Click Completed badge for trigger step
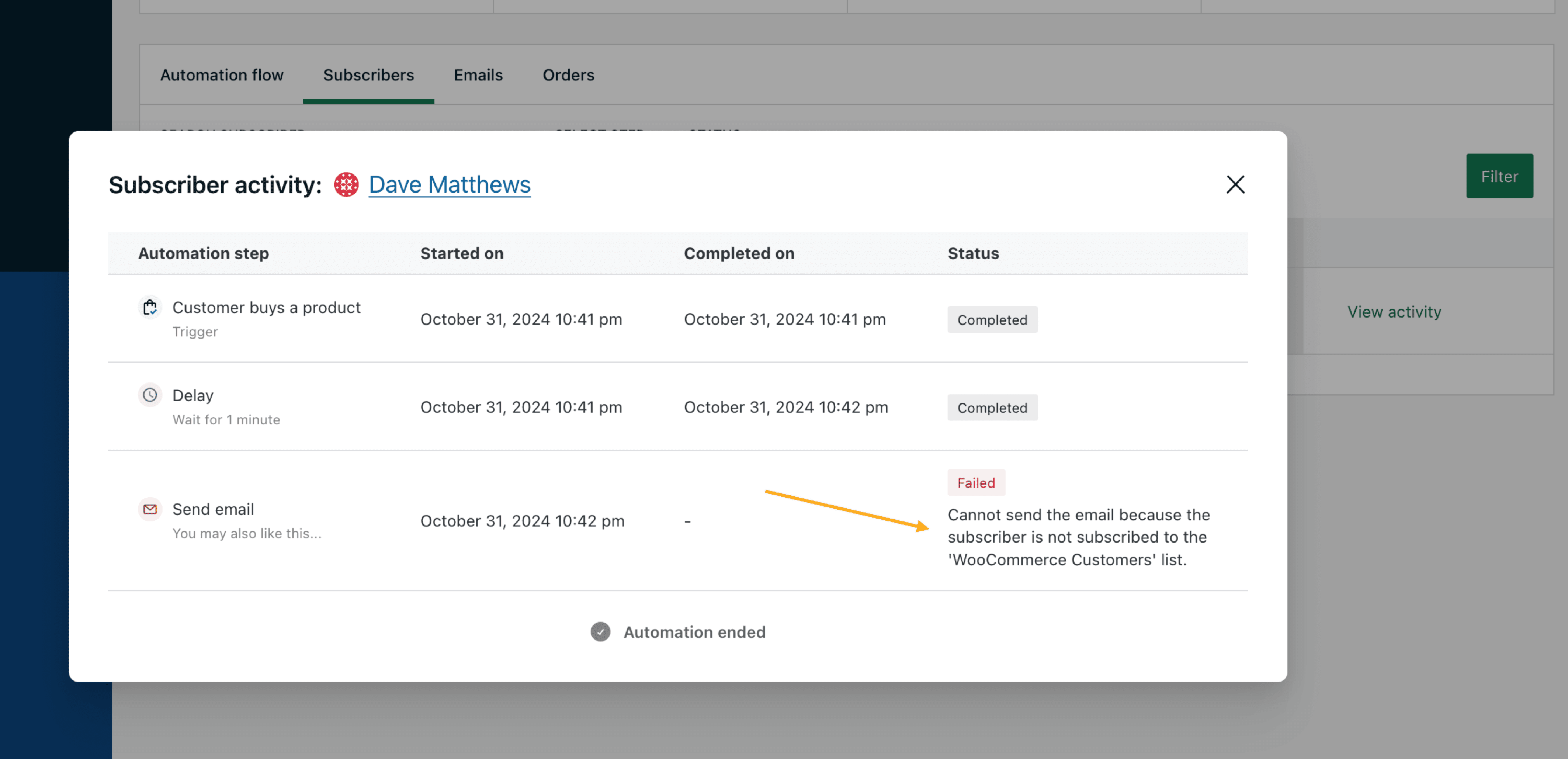This screenshot has width=1568, height=759. (x=991, y=320)
